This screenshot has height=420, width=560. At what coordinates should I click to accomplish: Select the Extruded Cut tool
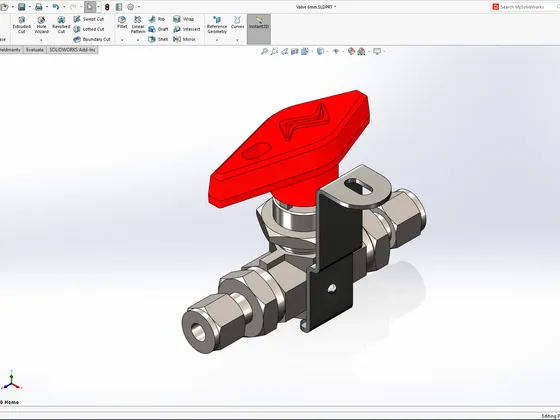pos(22,25)
